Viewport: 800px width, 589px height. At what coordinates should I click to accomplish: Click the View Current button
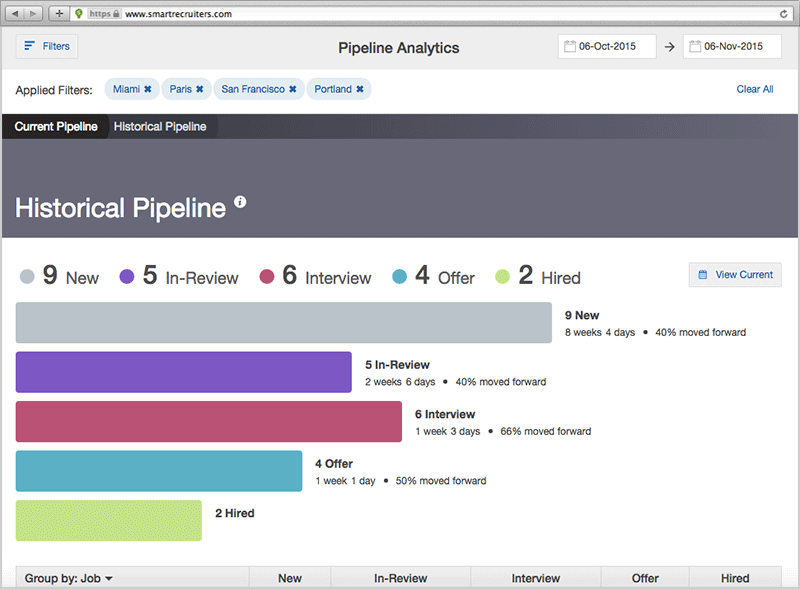735,275
